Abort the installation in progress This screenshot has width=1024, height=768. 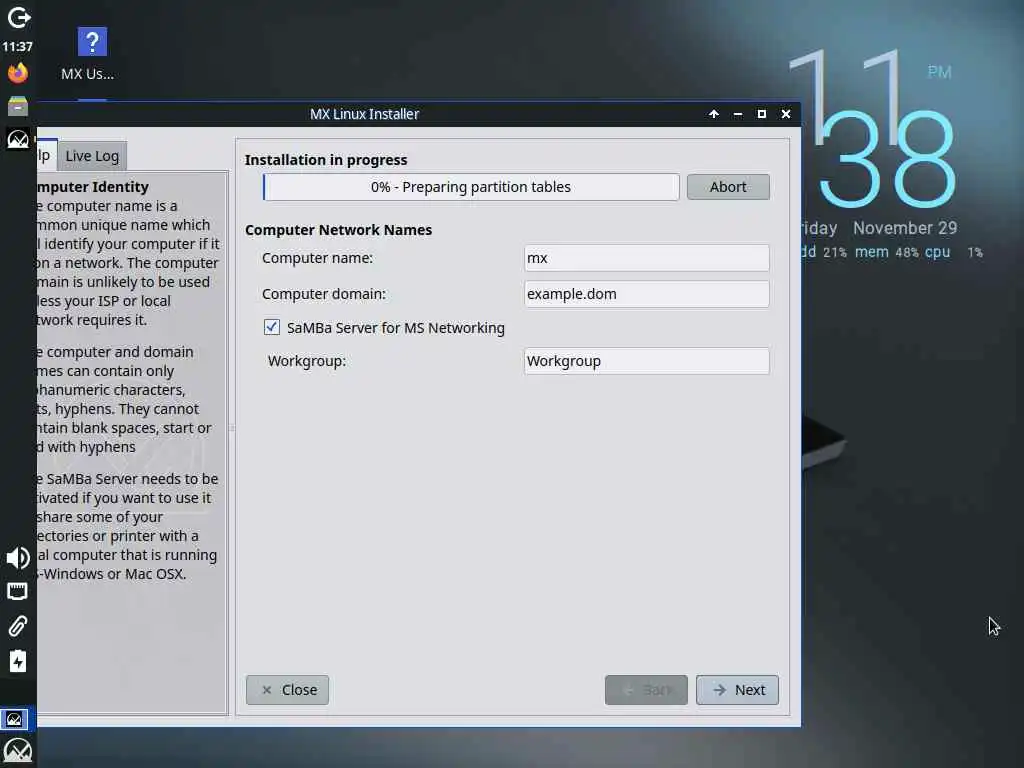coord(728,187)
